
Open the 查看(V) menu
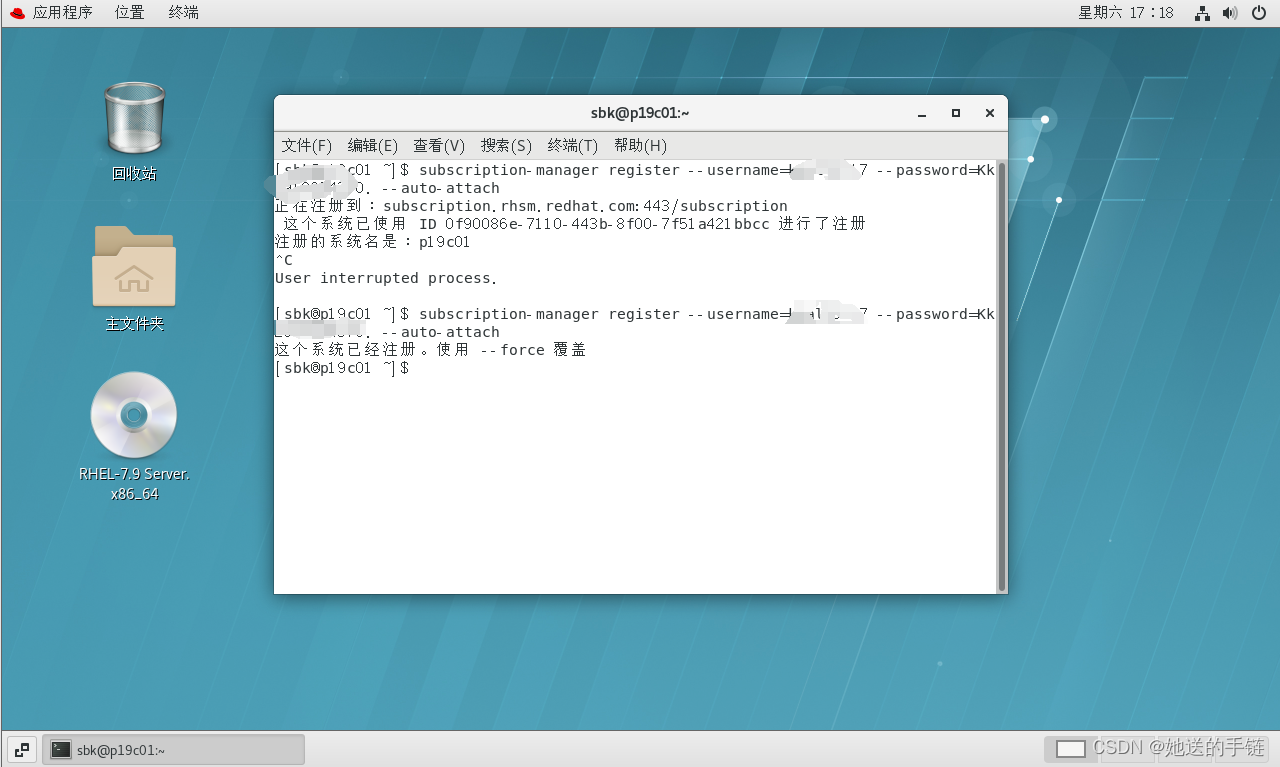point(438,146)
